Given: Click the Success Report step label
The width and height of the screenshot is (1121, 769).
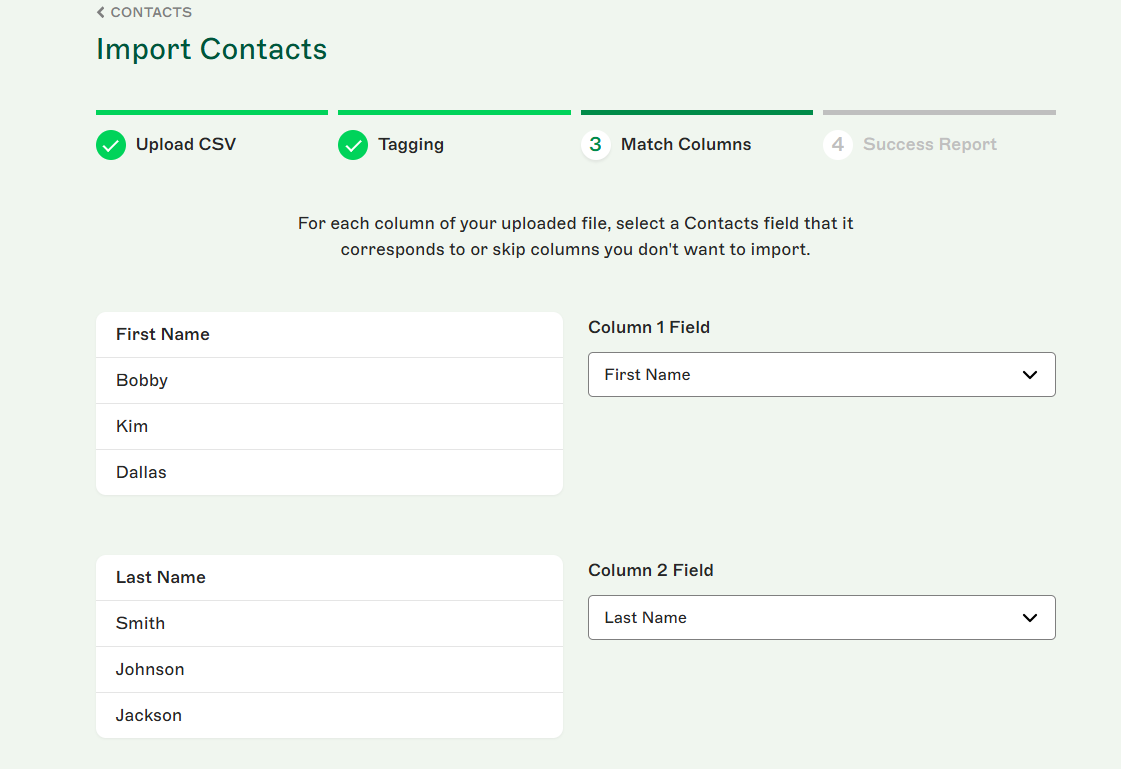Looking at the screenshot, I should (930, 144).
